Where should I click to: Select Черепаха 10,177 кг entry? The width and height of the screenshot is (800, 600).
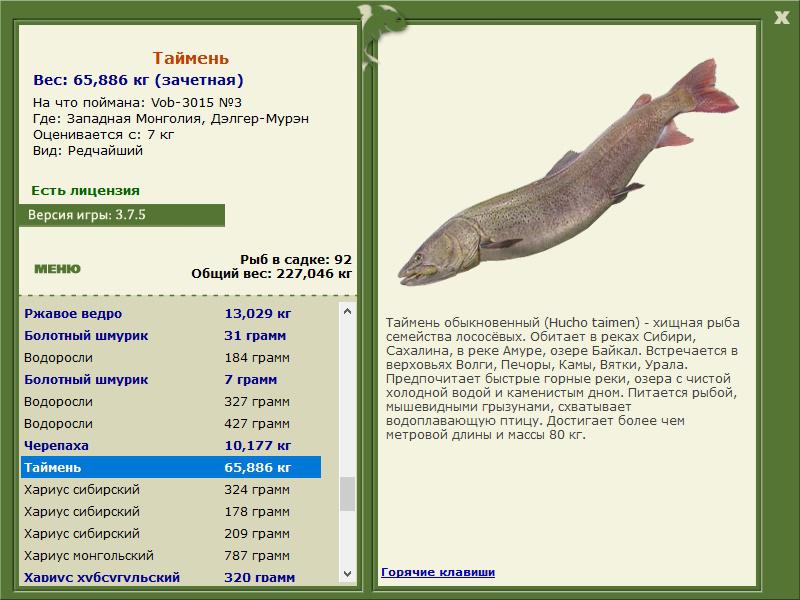pos(171,445)
